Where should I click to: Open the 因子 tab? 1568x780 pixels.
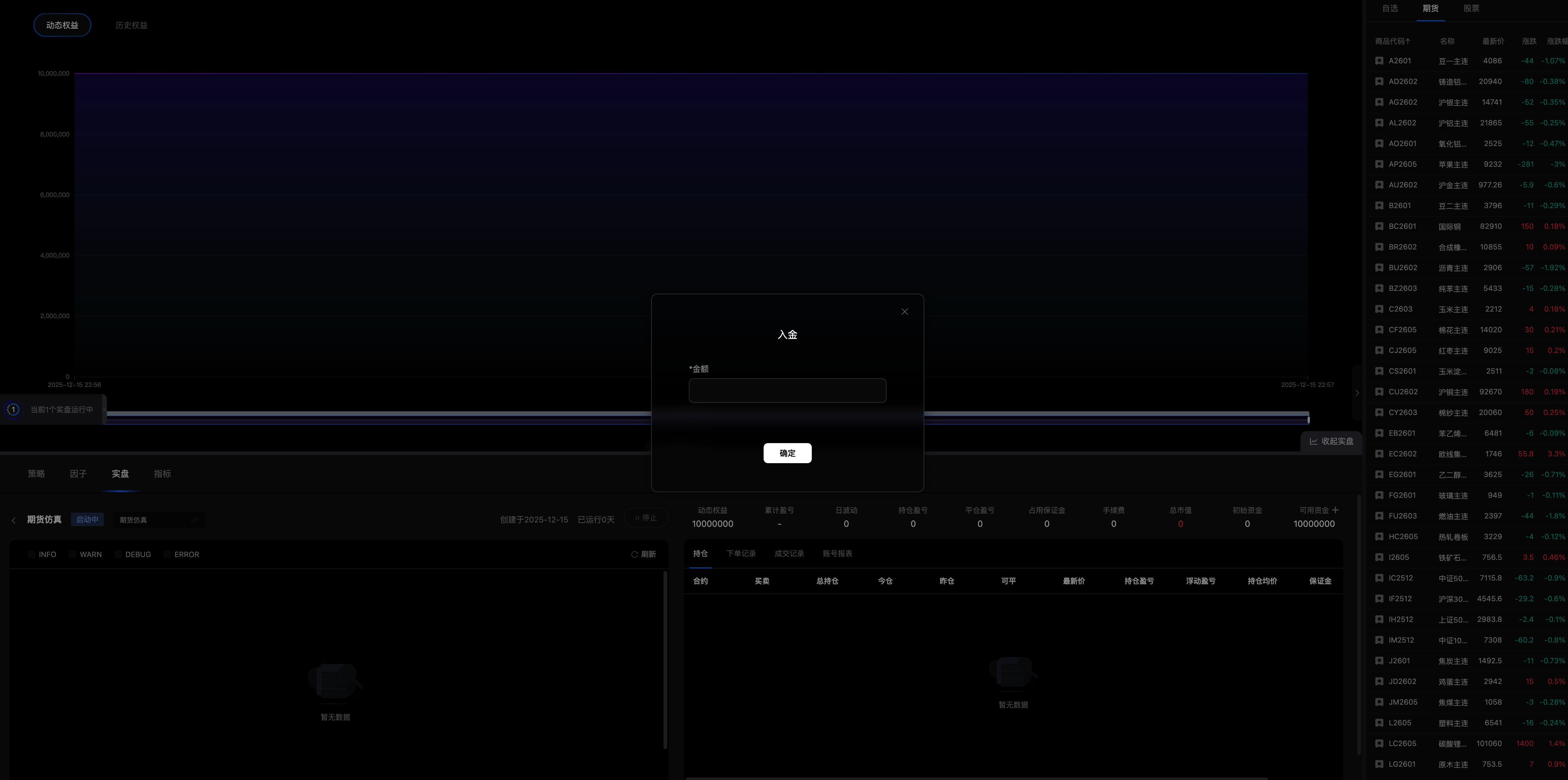tap(78, 474)
